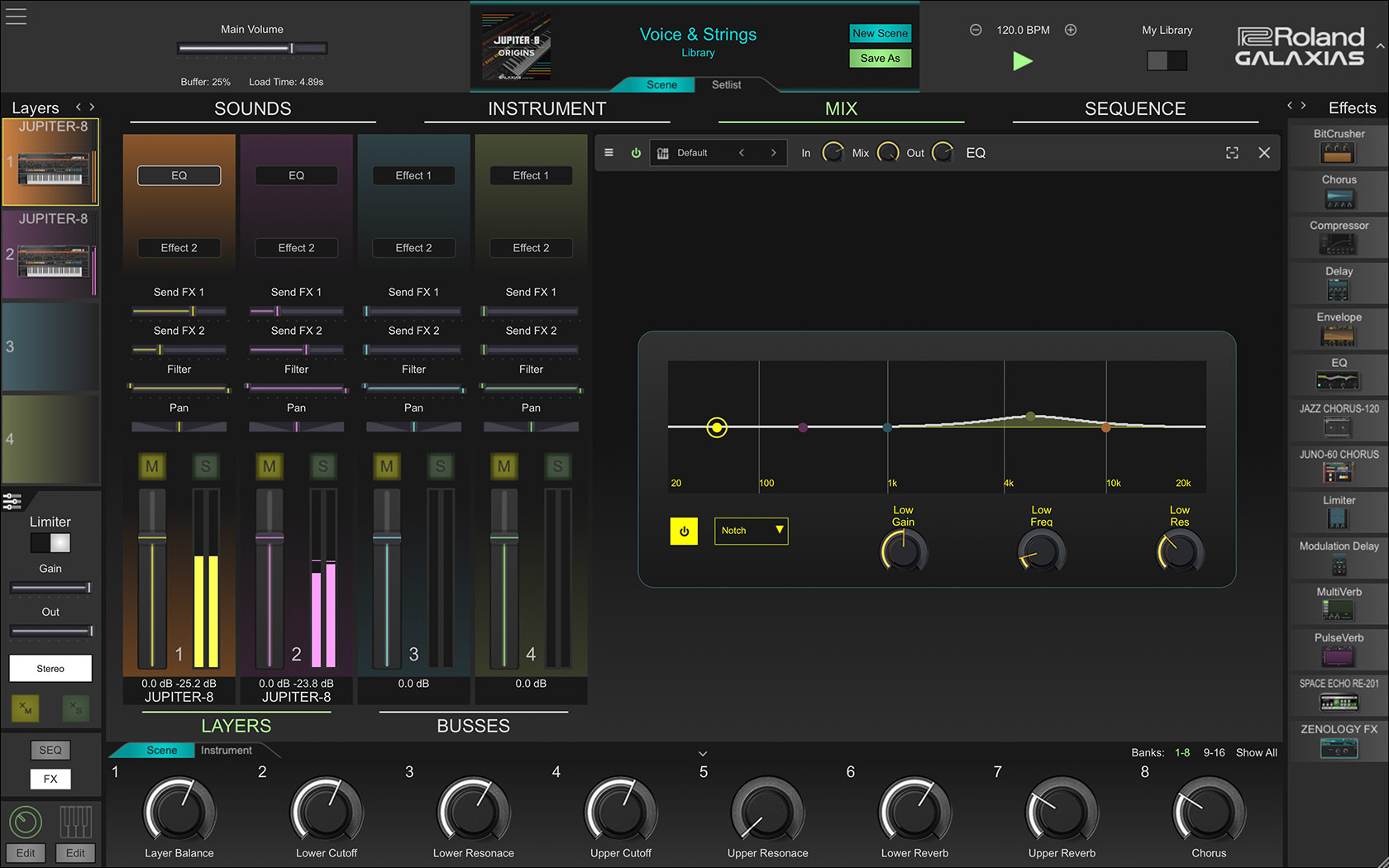The height and width of the screenshot is (868, 1389).
Task: Switch to the SOUNDS tab
Action: (x=253, y=109)
